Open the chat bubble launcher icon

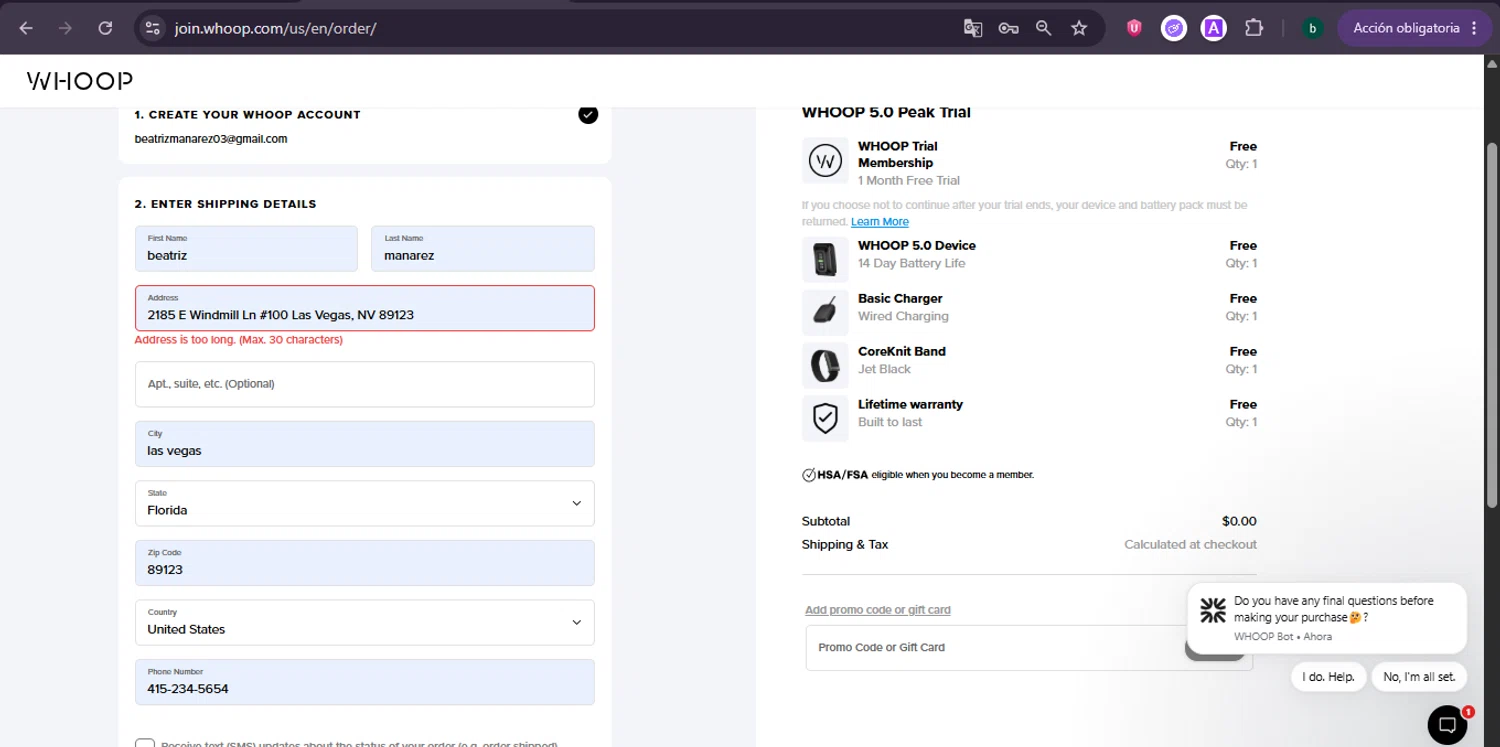(x=1447, y=725)
